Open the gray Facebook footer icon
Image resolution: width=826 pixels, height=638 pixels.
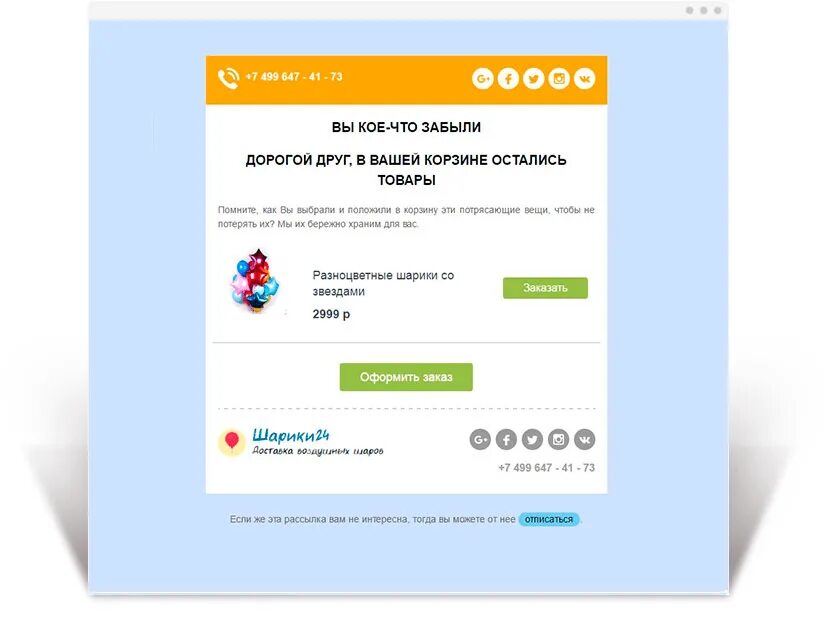pos(506,439)
